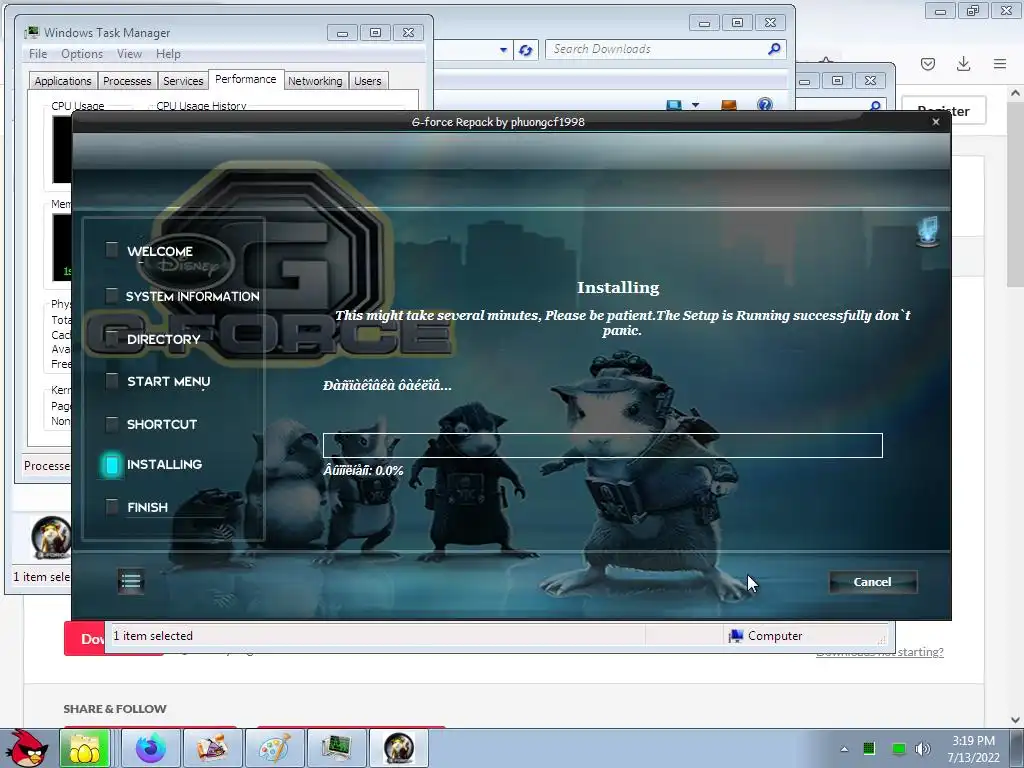
Task: Open Options menu in Task Manager
Action: click(x=82, y=54)
